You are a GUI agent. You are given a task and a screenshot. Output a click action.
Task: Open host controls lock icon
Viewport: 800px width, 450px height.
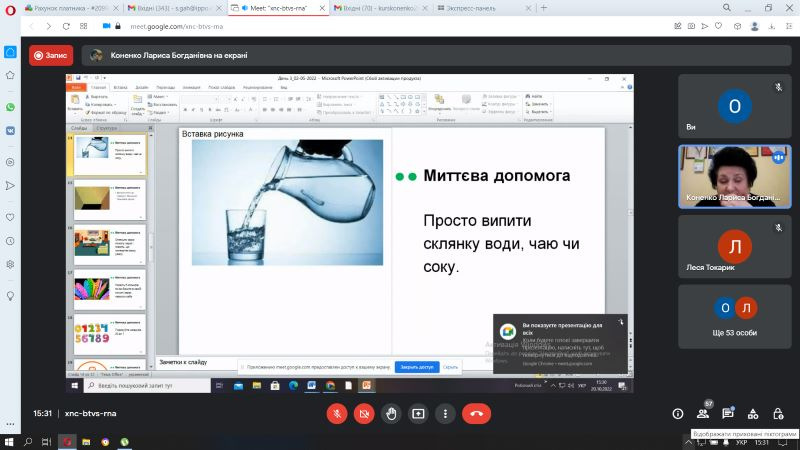coord(778,414)
